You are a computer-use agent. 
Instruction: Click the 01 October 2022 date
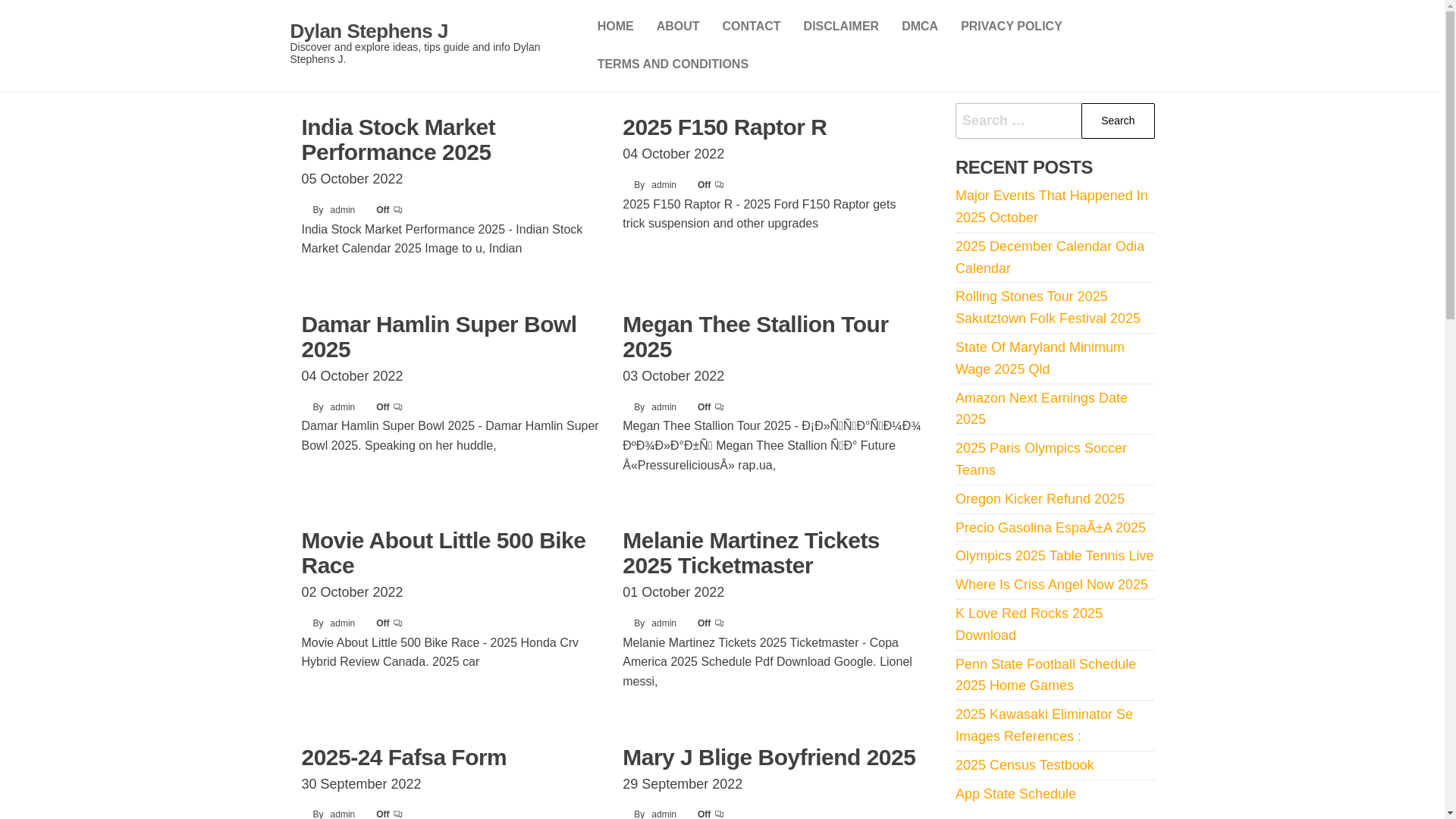coord(673,592)
